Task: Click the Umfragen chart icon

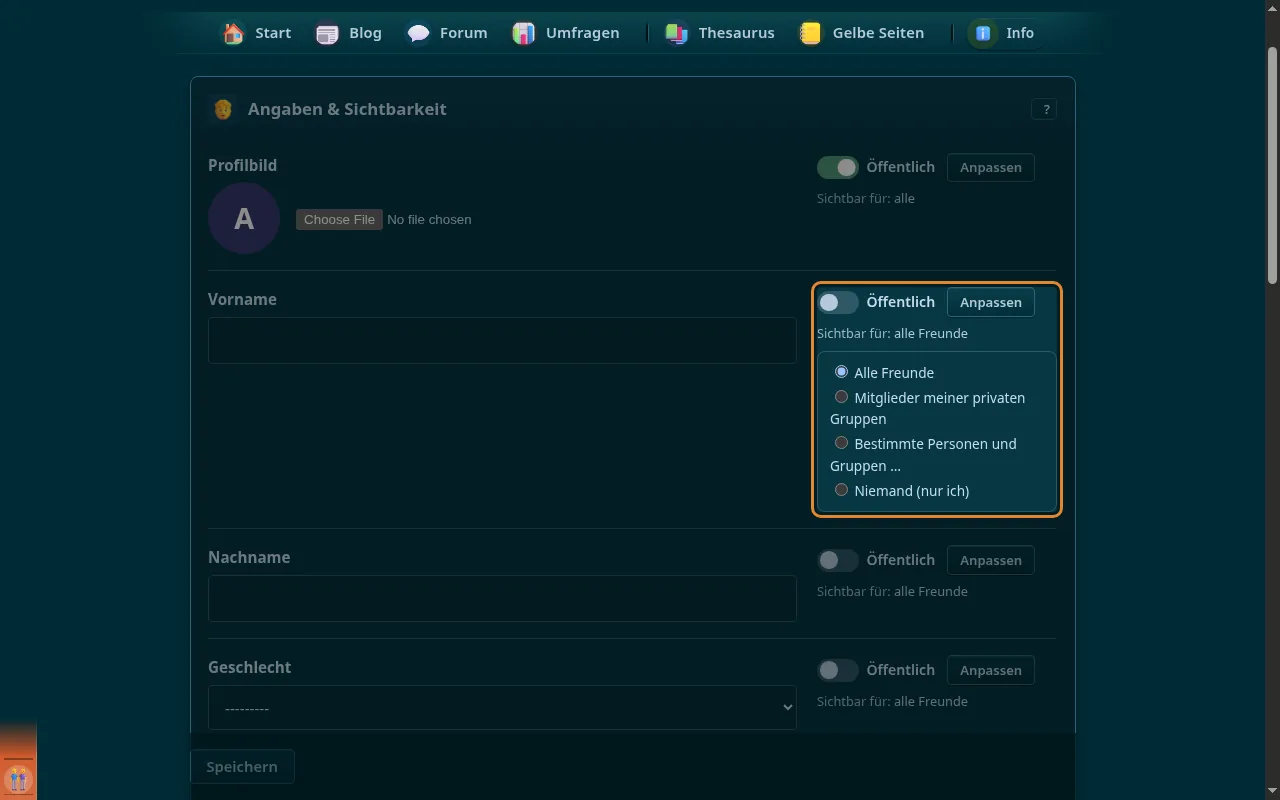Action: 524,33
